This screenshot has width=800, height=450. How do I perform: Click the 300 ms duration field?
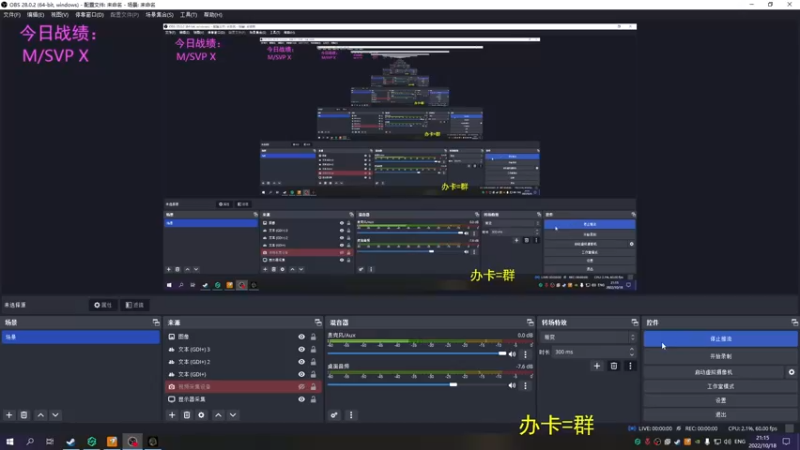click(590, 352)
